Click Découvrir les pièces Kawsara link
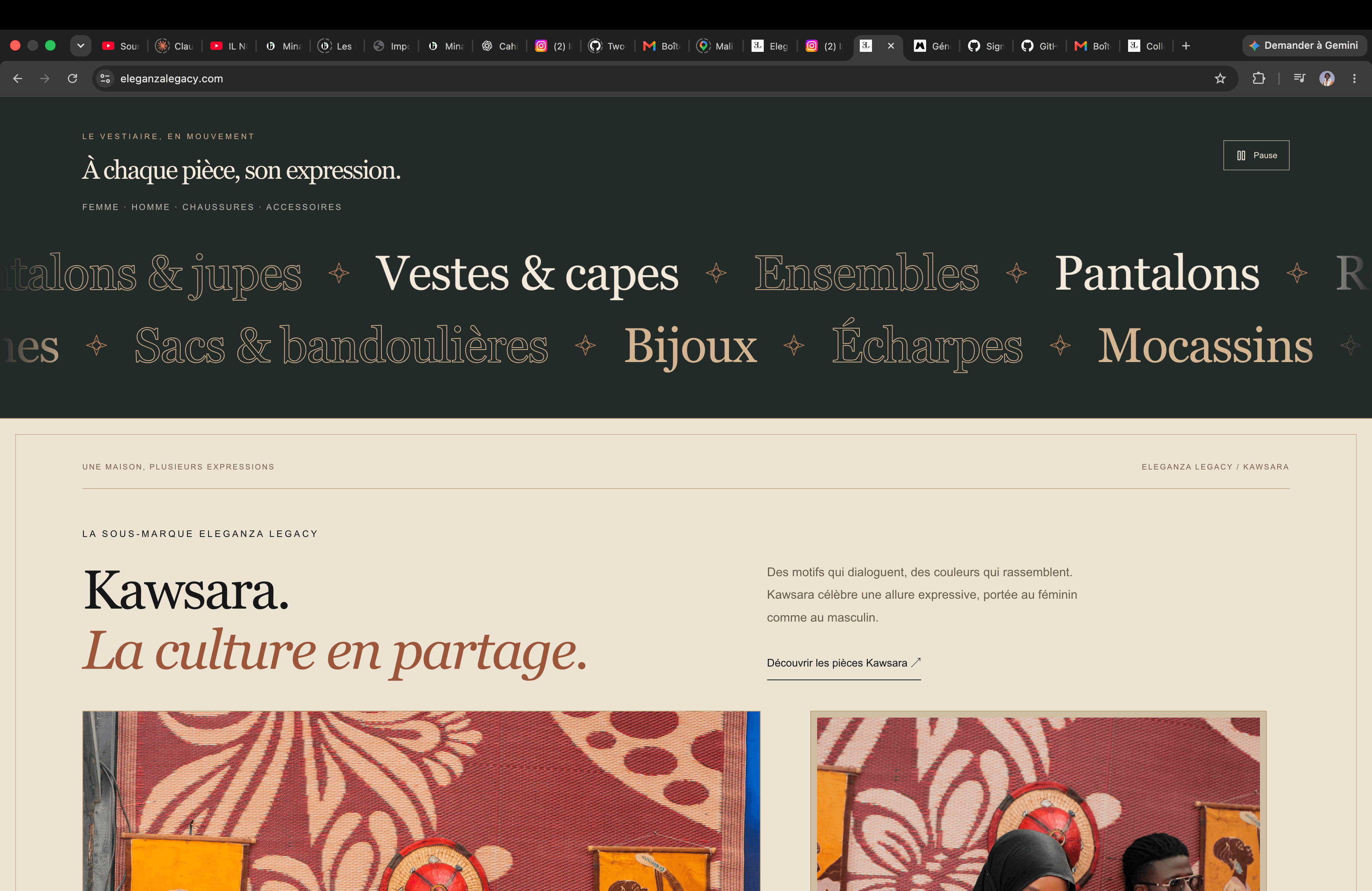 coord(843,663)
